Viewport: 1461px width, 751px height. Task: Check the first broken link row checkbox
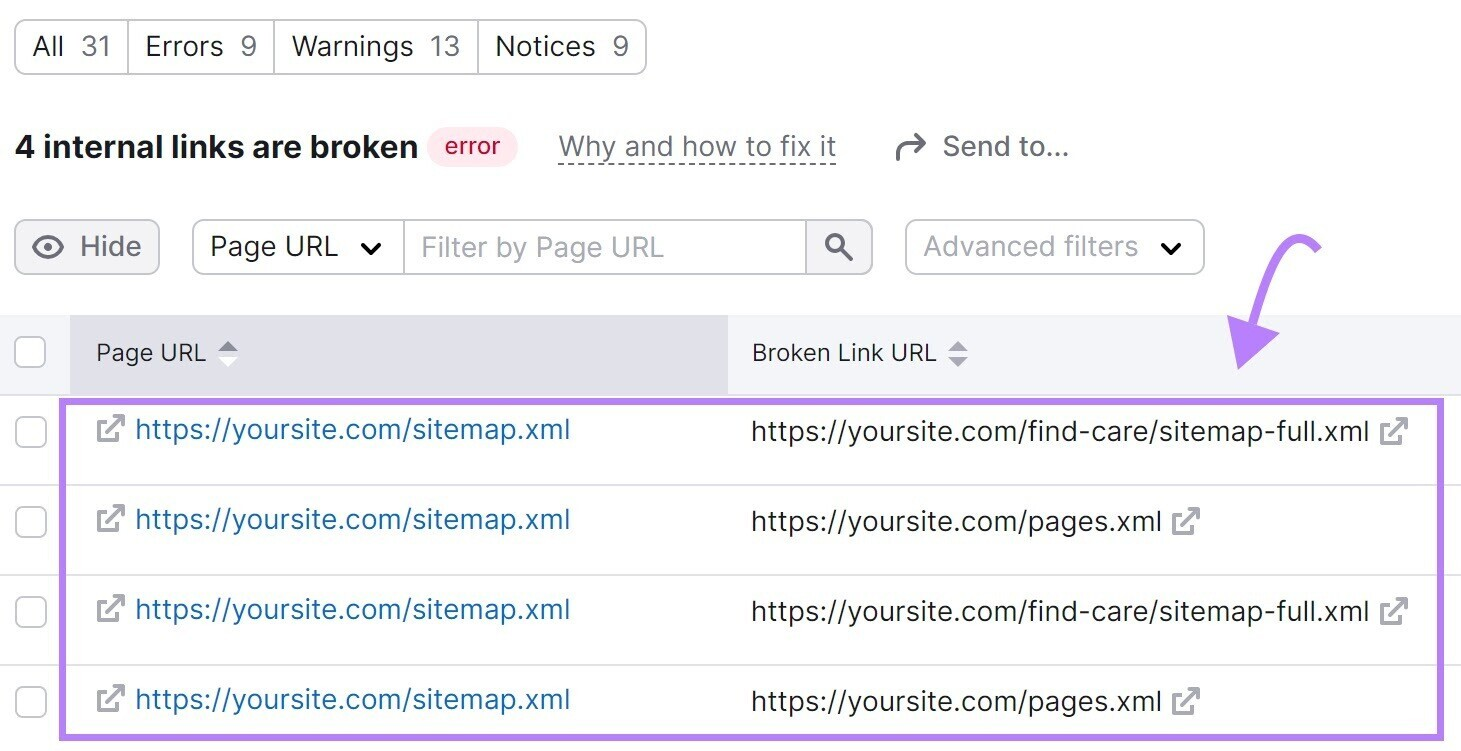click(x=30, y=431)
